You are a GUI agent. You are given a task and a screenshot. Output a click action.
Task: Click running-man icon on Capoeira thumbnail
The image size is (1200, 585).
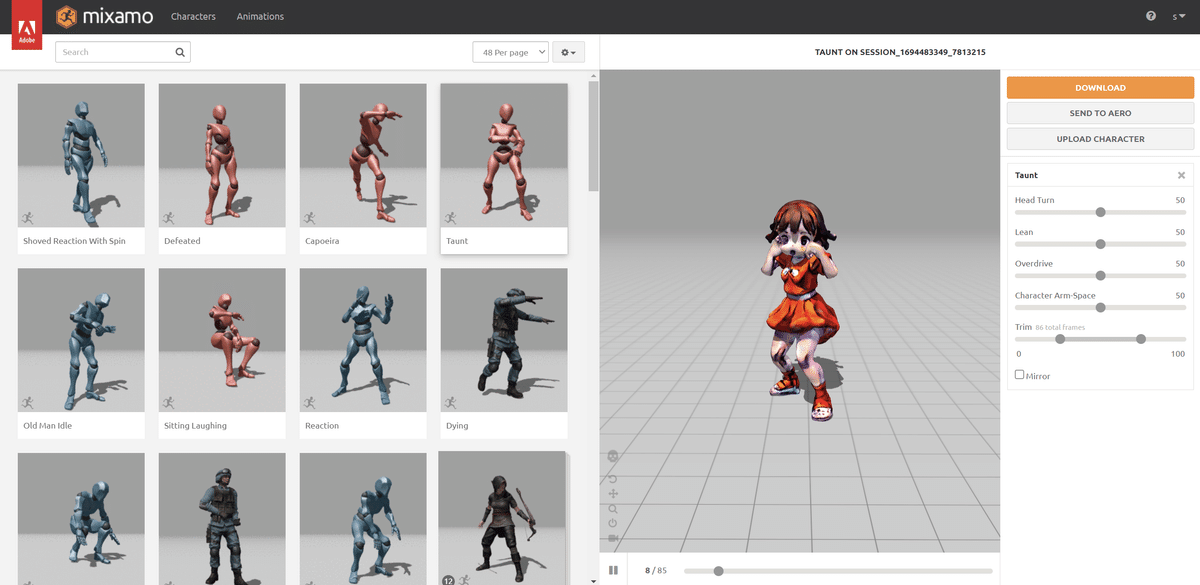click(x=309, y=218)
